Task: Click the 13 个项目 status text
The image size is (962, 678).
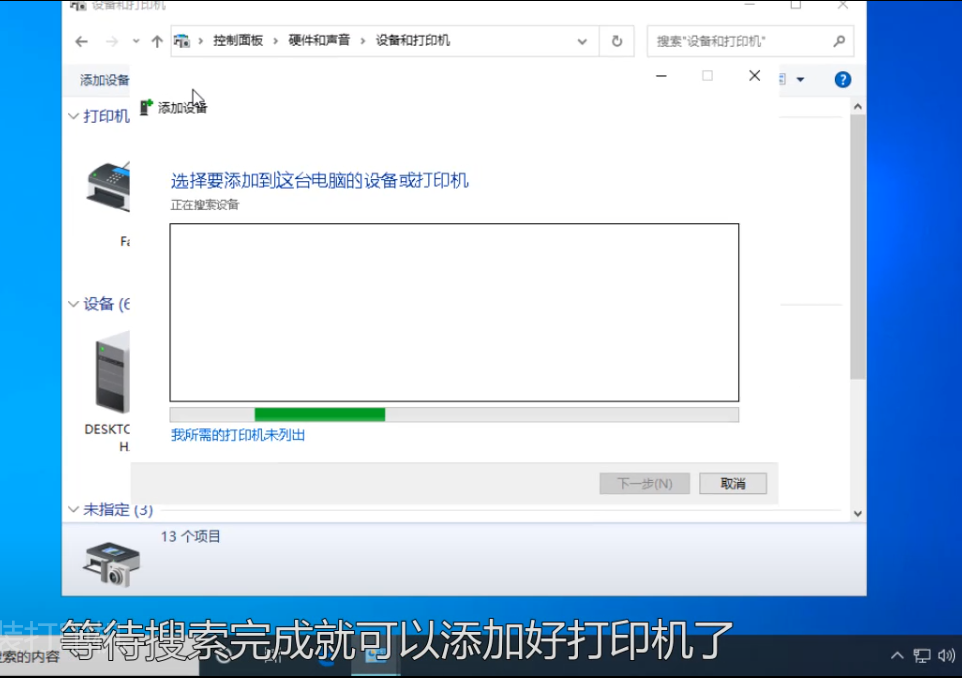Action: (x=190, y=536)
